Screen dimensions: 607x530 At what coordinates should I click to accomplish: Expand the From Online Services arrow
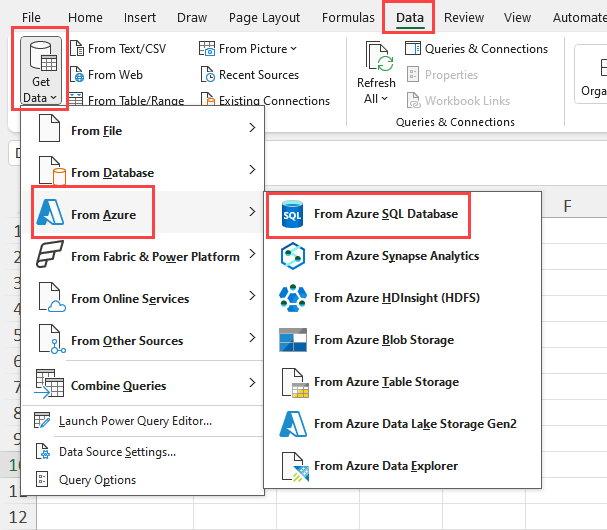pyautogui.click(x=252, y=296)
